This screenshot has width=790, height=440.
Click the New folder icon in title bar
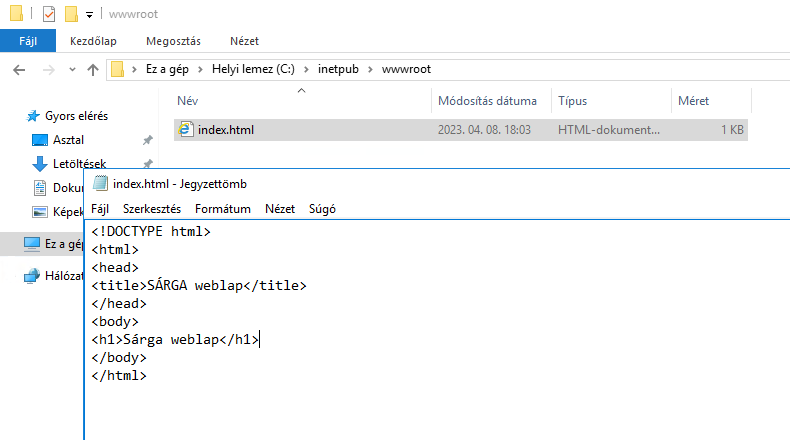tap(71, 14)
